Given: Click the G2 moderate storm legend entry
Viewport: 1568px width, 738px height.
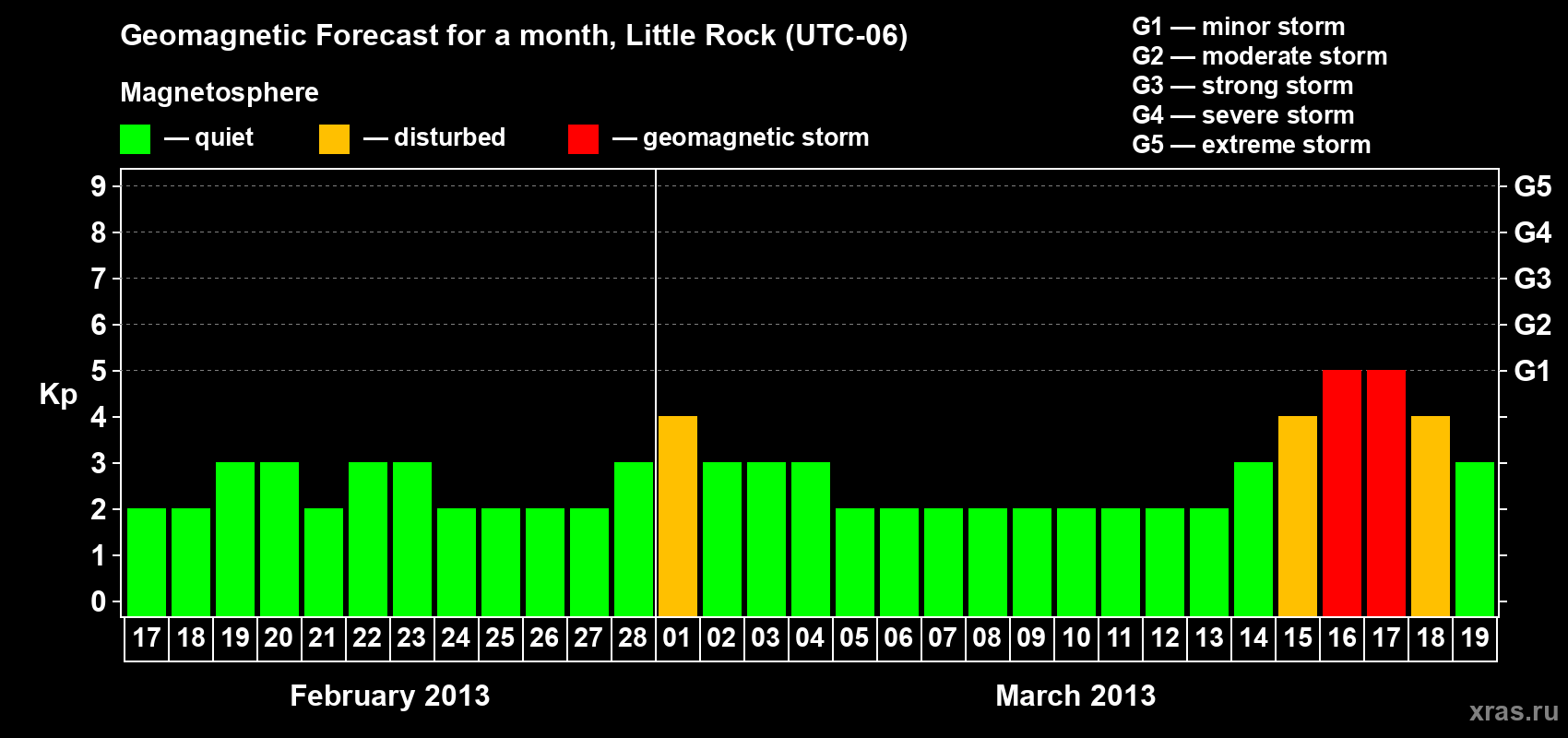Looking at the screenshot, I should [x=1260, y=56].
